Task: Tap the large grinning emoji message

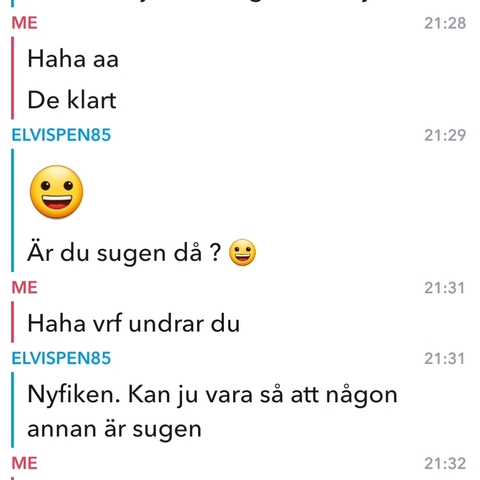Action: tap(57, 192)
